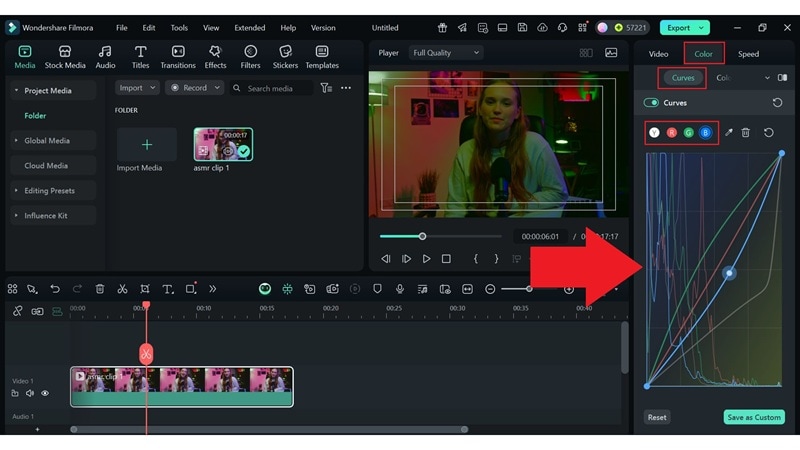Screen dimensions: 800x450
Task: Select the Curves sub-tab
Action: tap(683, 78)
